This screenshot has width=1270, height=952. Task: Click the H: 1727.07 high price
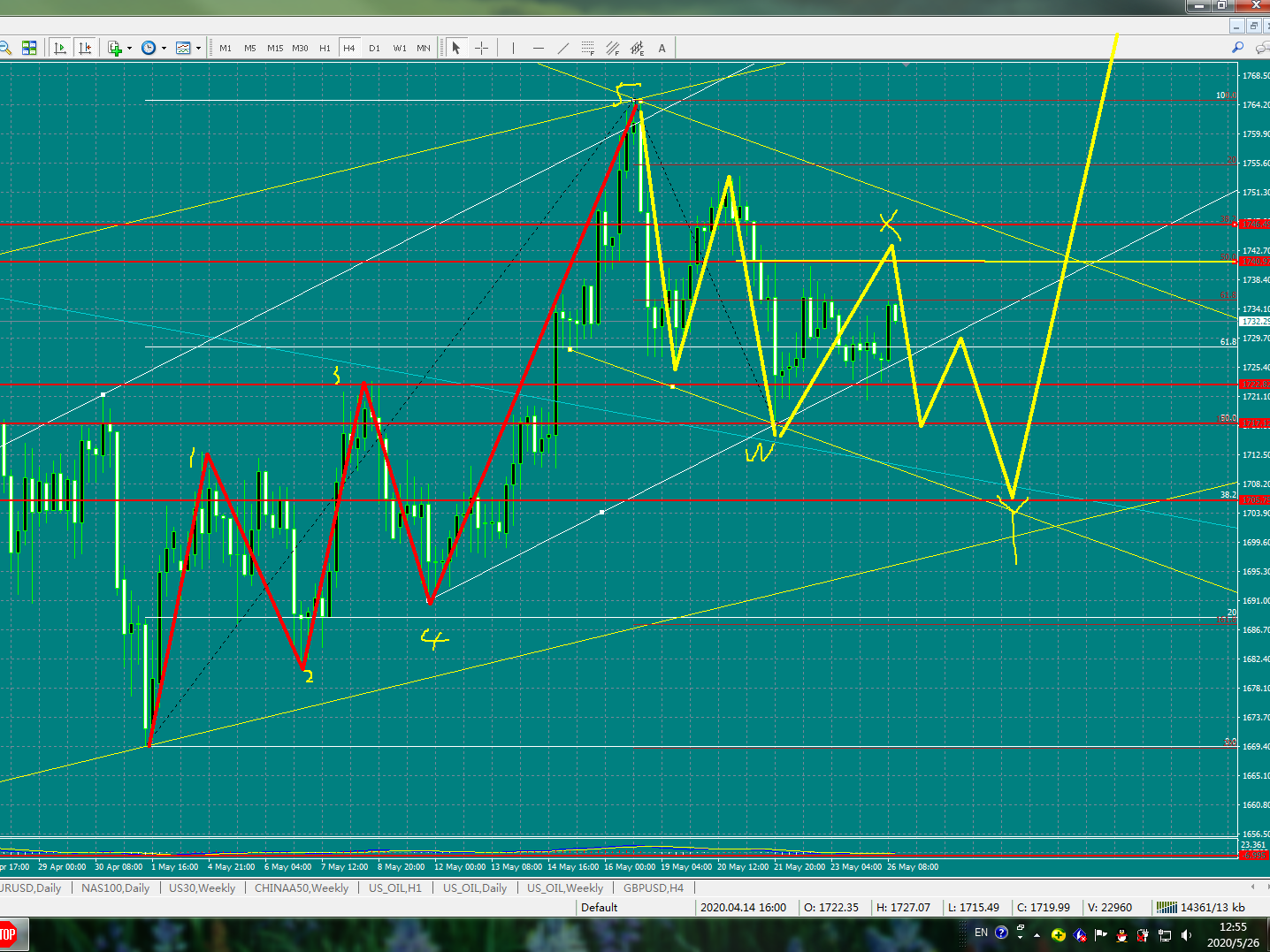click(x=903, y=907)
